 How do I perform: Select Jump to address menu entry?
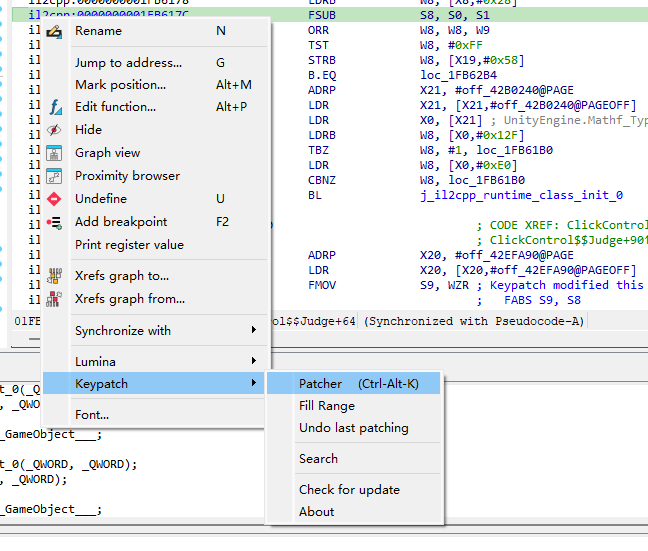point(156,63)
